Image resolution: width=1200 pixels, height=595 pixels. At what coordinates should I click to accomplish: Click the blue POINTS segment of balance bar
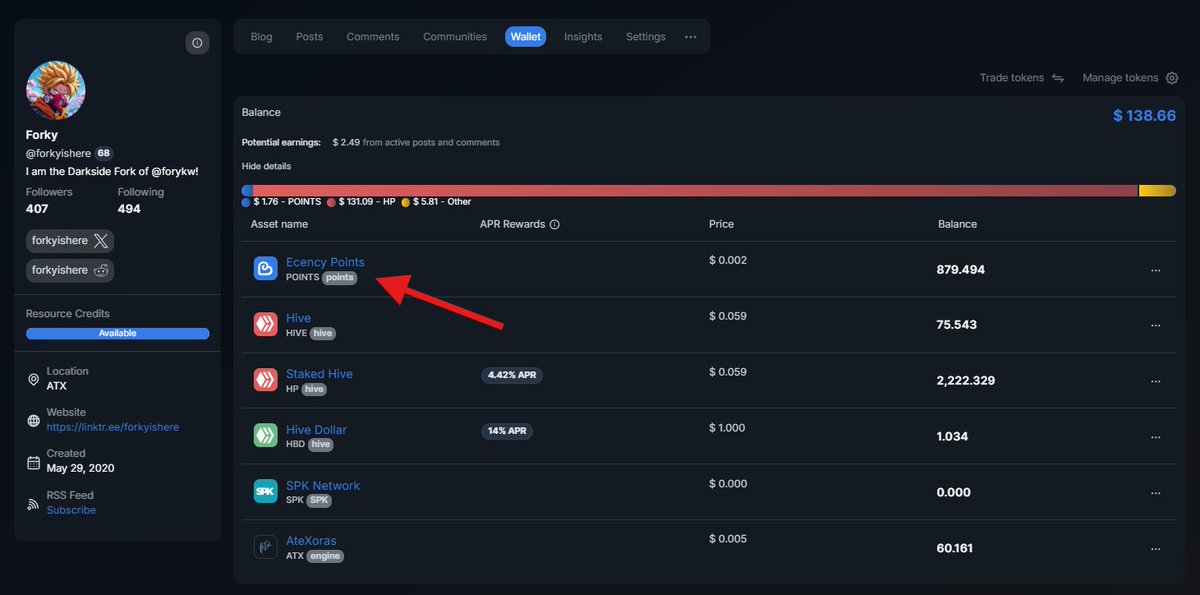click(247, 190)
